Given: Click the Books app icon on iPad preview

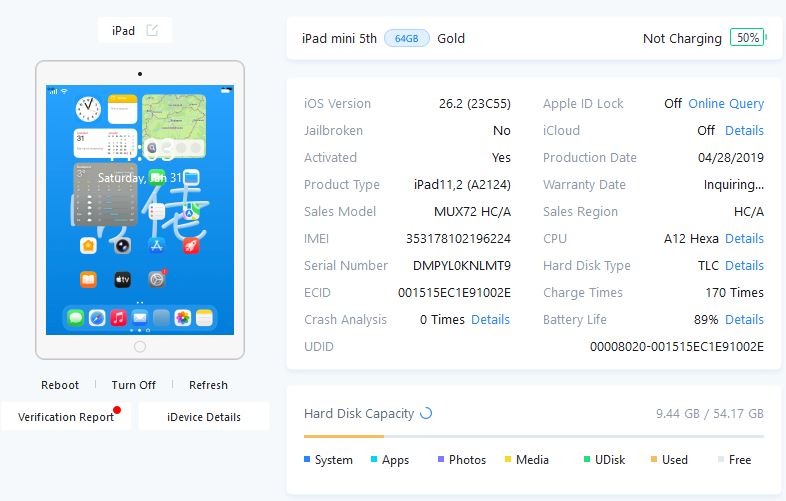Looking at the screenshot, I should pos(88,279).
